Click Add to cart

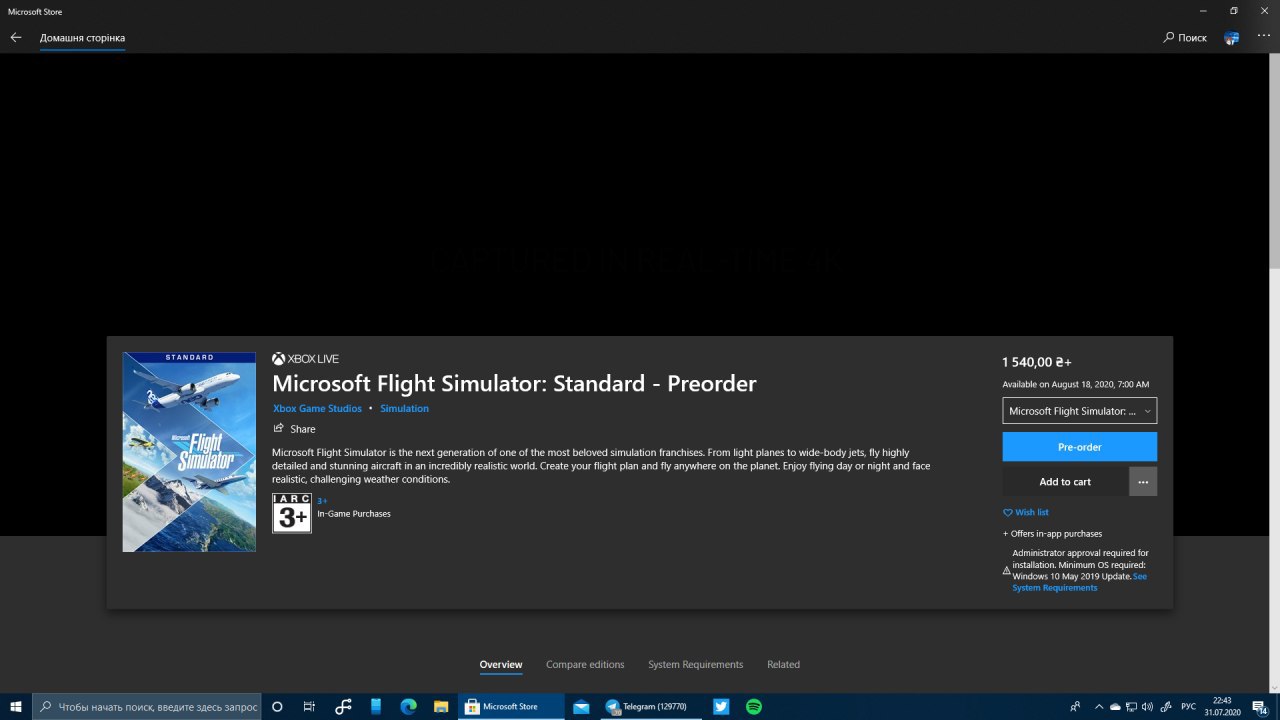click(1065, 482)
